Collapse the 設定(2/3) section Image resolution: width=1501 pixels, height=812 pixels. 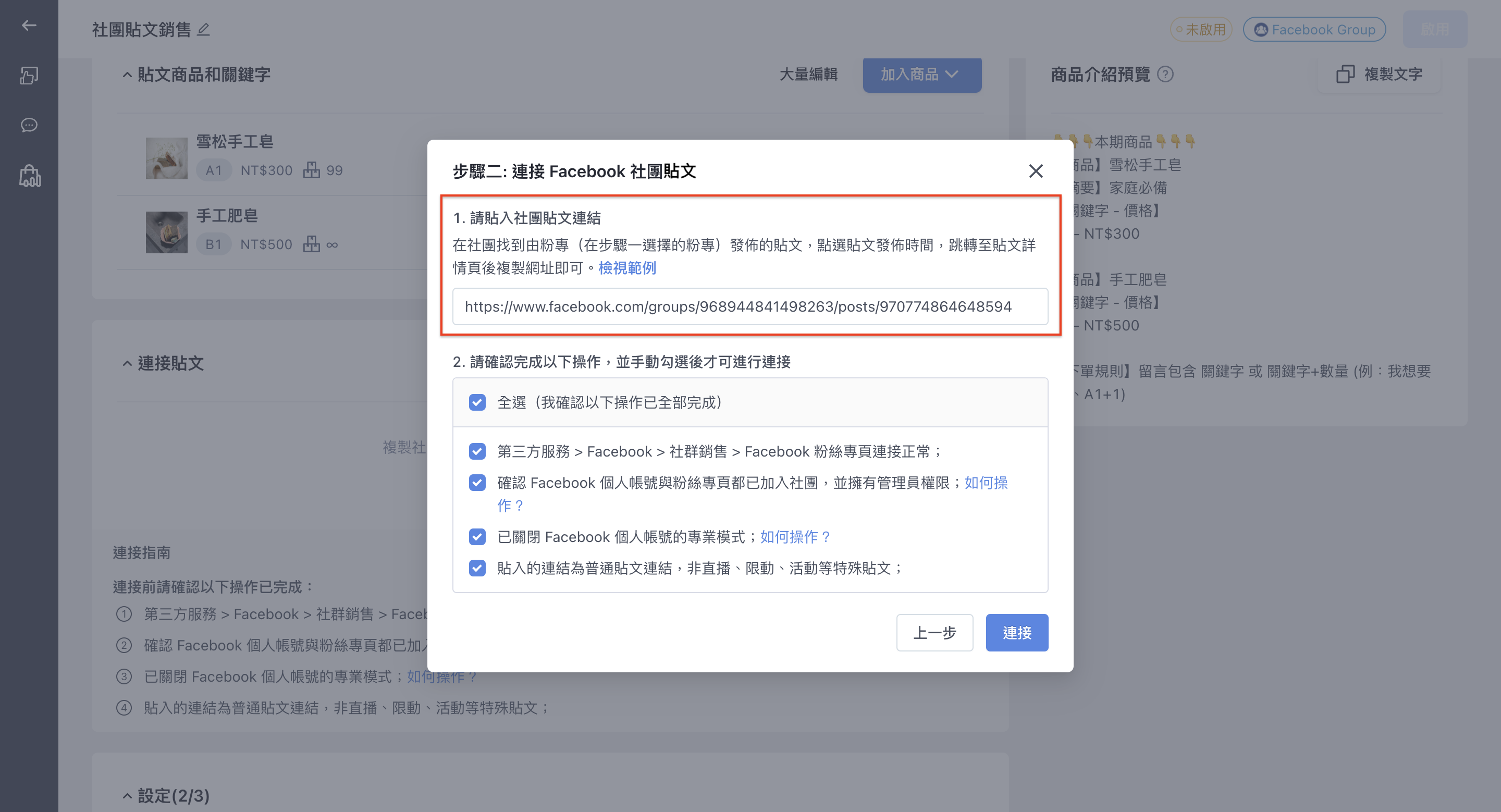coord(127,796)
